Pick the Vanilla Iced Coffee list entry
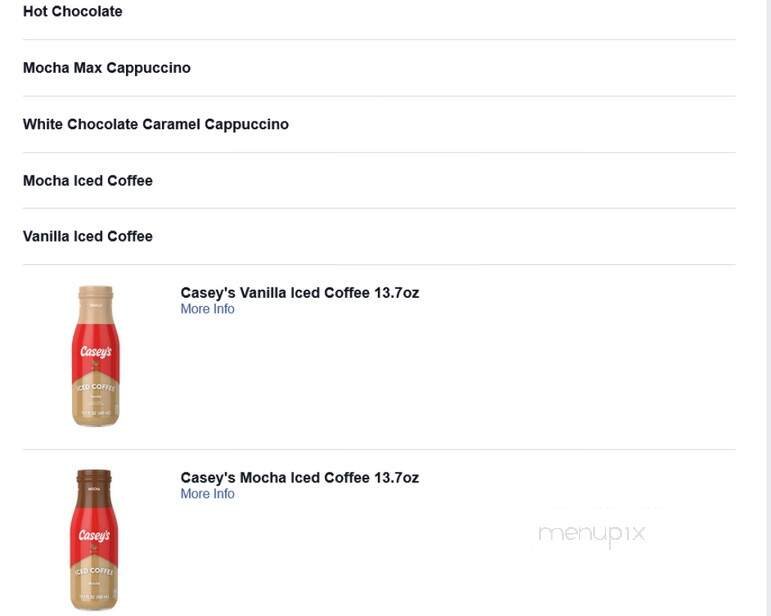771x616 pixels. tap(88, 237)
